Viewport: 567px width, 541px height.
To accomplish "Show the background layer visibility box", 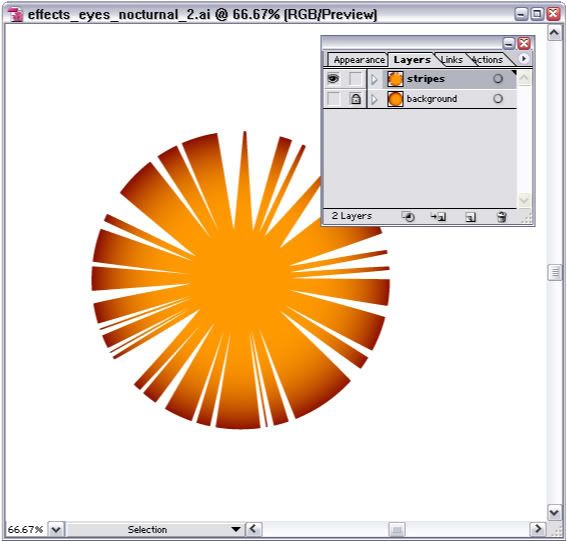I will tap(333, 99).
